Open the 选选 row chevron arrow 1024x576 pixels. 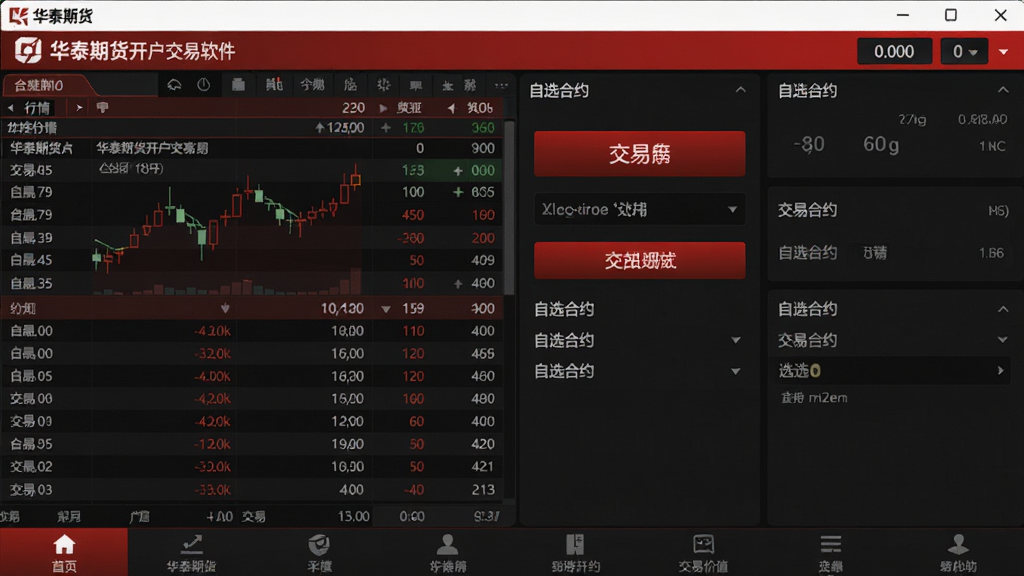pyautogui.click(x=1000, y=370)
